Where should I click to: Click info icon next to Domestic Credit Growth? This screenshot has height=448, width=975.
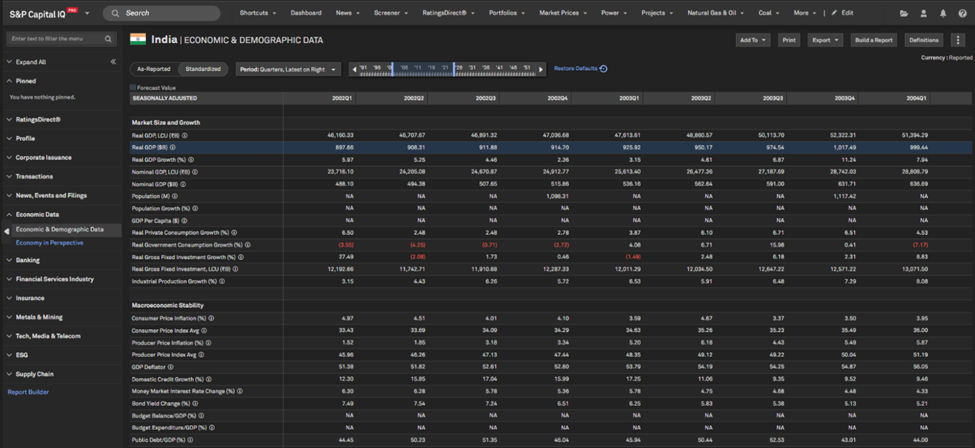(x=208, y=379)
